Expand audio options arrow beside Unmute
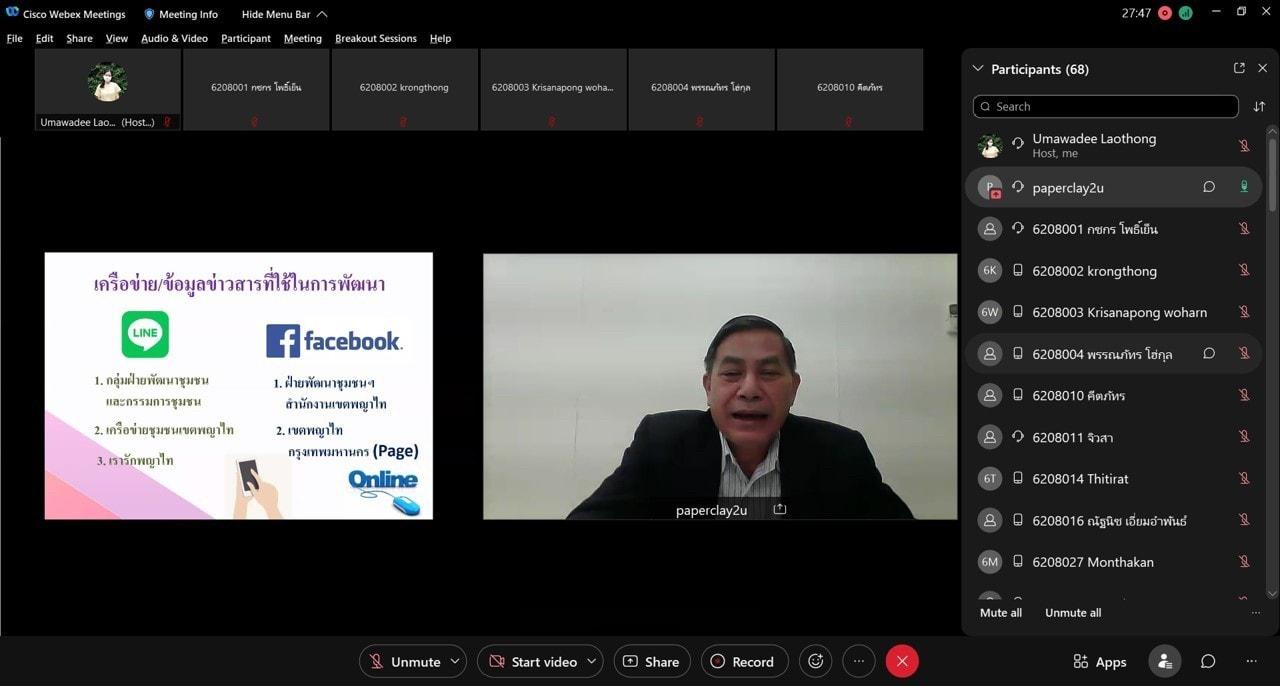Image resolution: width=1280 pixels, height=686 pixels. pos(455,661)
